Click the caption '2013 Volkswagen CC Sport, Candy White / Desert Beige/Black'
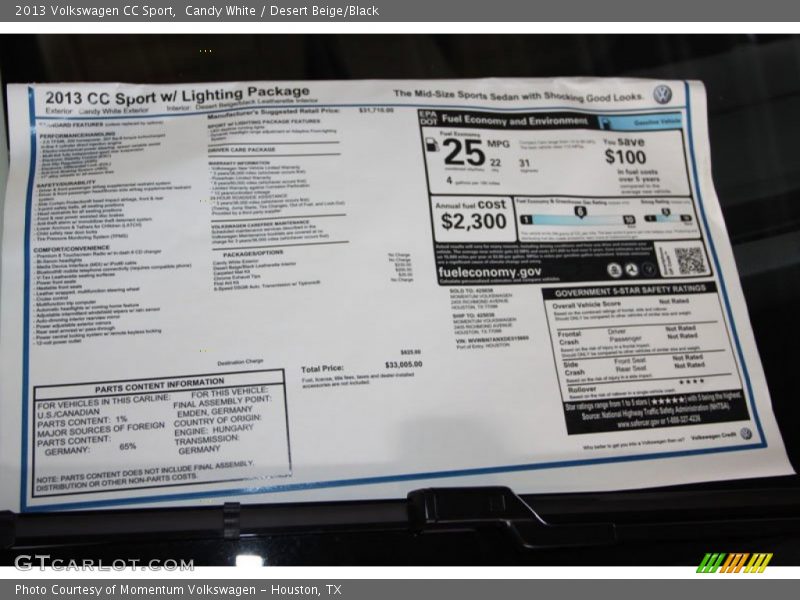 point(197,11)
